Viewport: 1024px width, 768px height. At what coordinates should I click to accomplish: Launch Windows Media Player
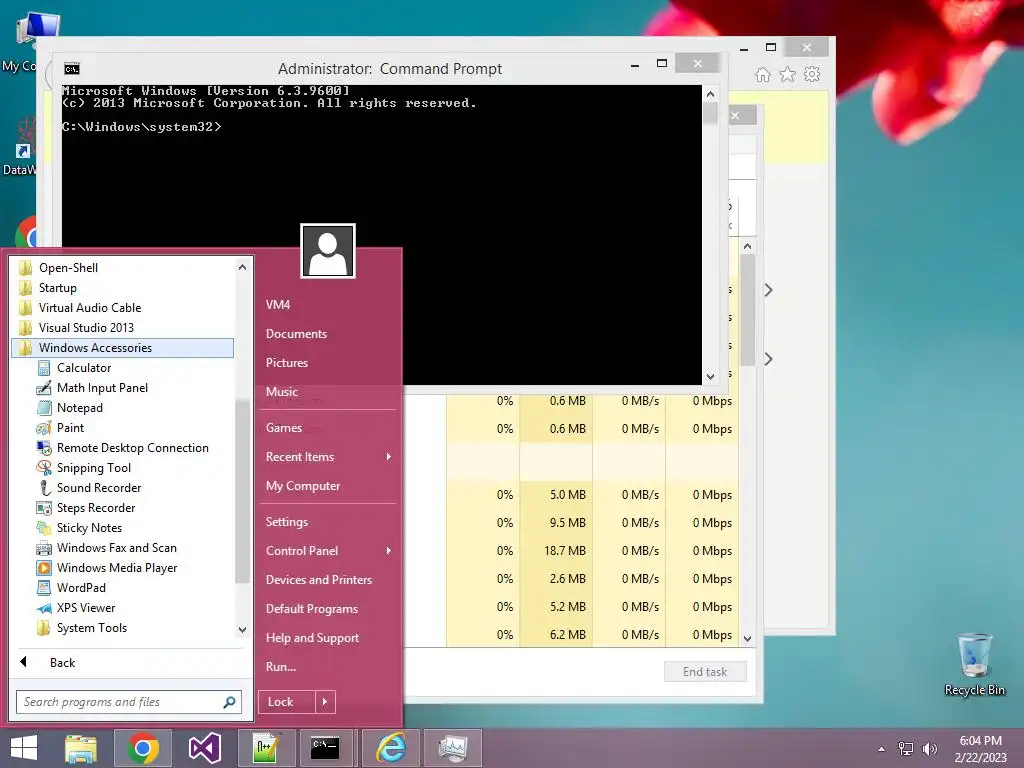point(117,568)
